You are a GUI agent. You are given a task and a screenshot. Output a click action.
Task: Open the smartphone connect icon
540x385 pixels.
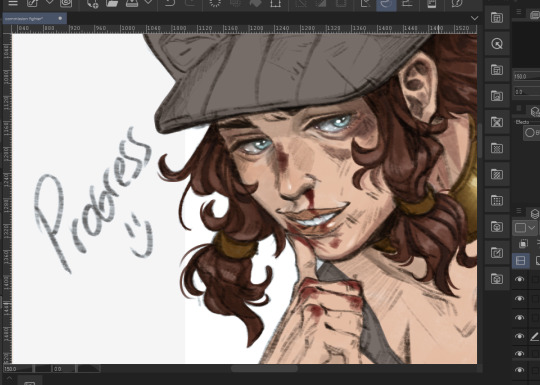(x=432, y=3)
